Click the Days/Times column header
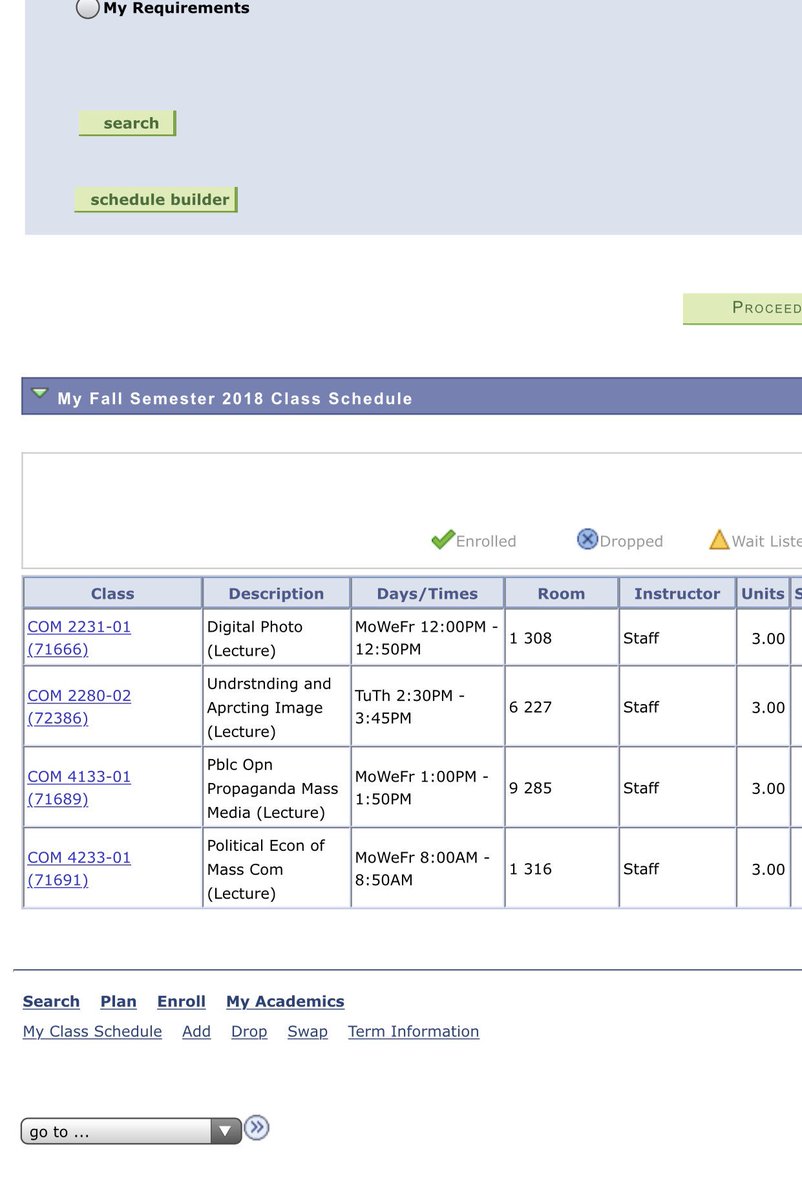This screenshot has height=1200, width=802. coord(427,593)
